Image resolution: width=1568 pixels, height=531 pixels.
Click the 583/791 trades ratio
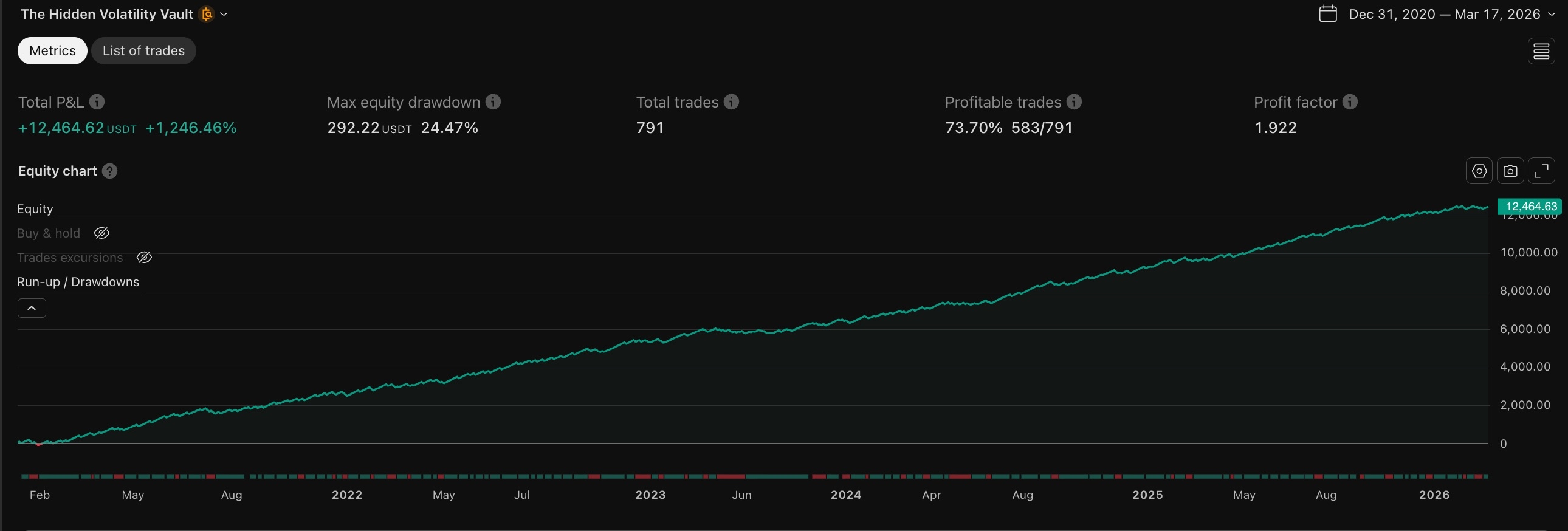coord(1042,128)
